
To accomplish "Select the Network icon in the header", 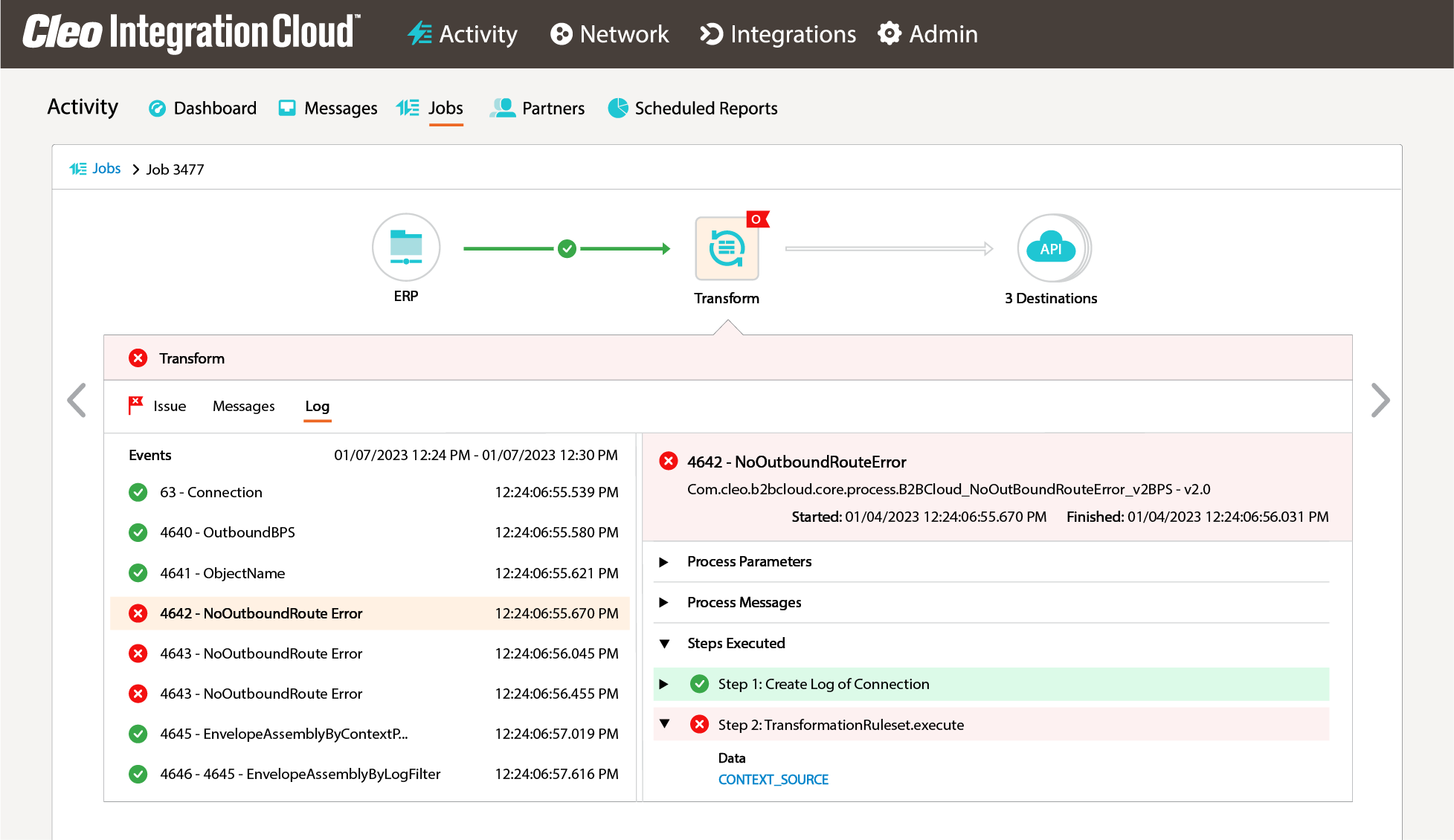I will click(609, 34).
